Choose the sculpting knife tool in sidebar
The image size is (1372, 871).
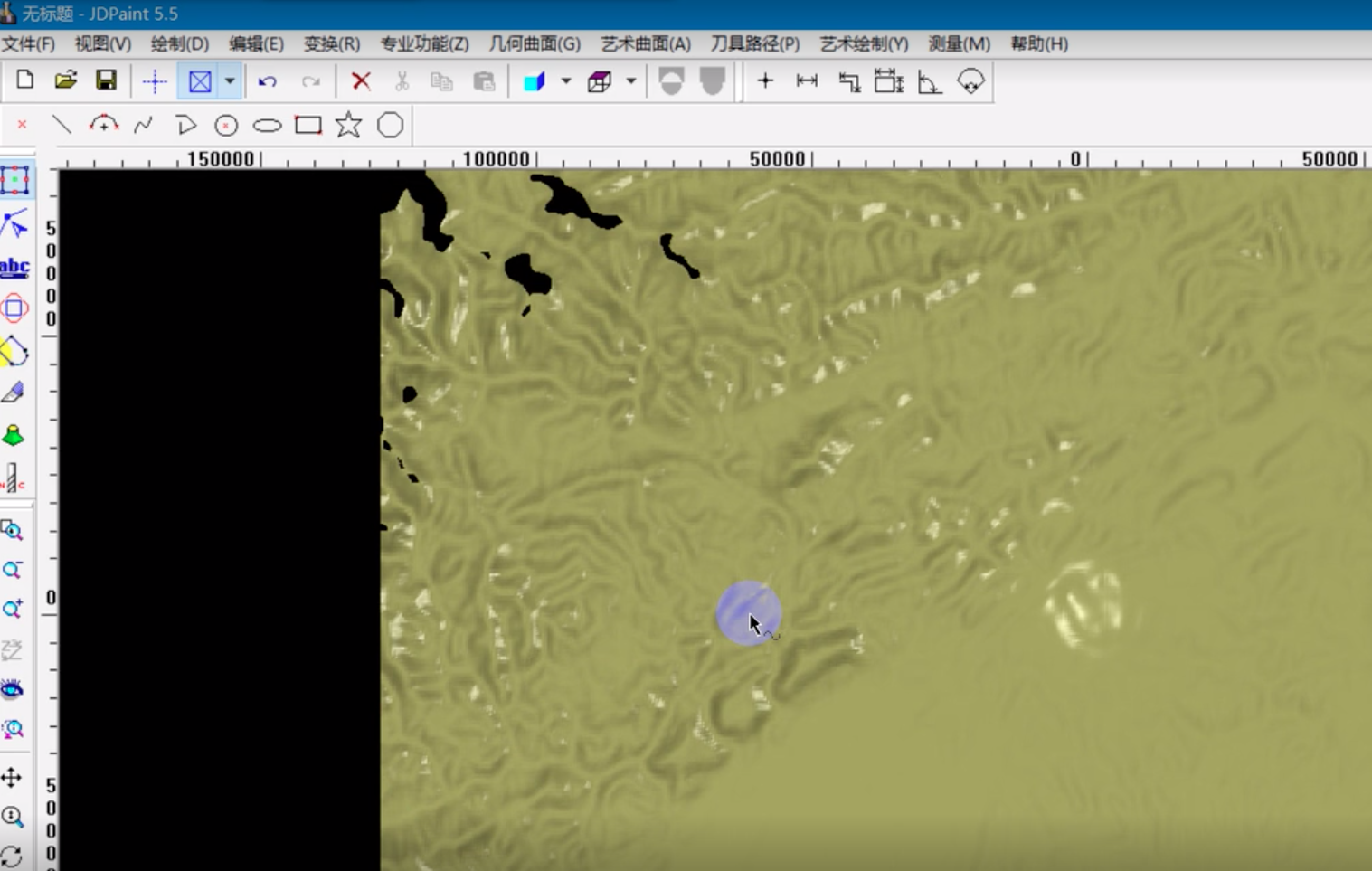14,392
